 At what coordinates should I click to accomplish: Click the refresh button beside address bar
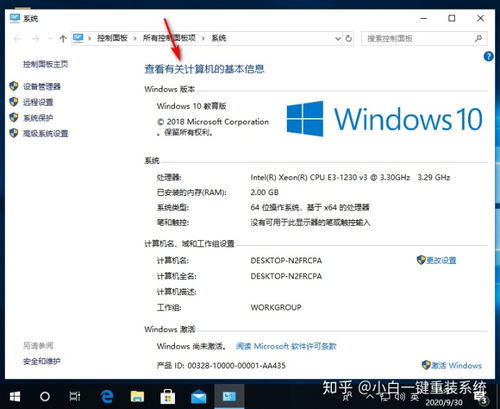coord(349,38)
